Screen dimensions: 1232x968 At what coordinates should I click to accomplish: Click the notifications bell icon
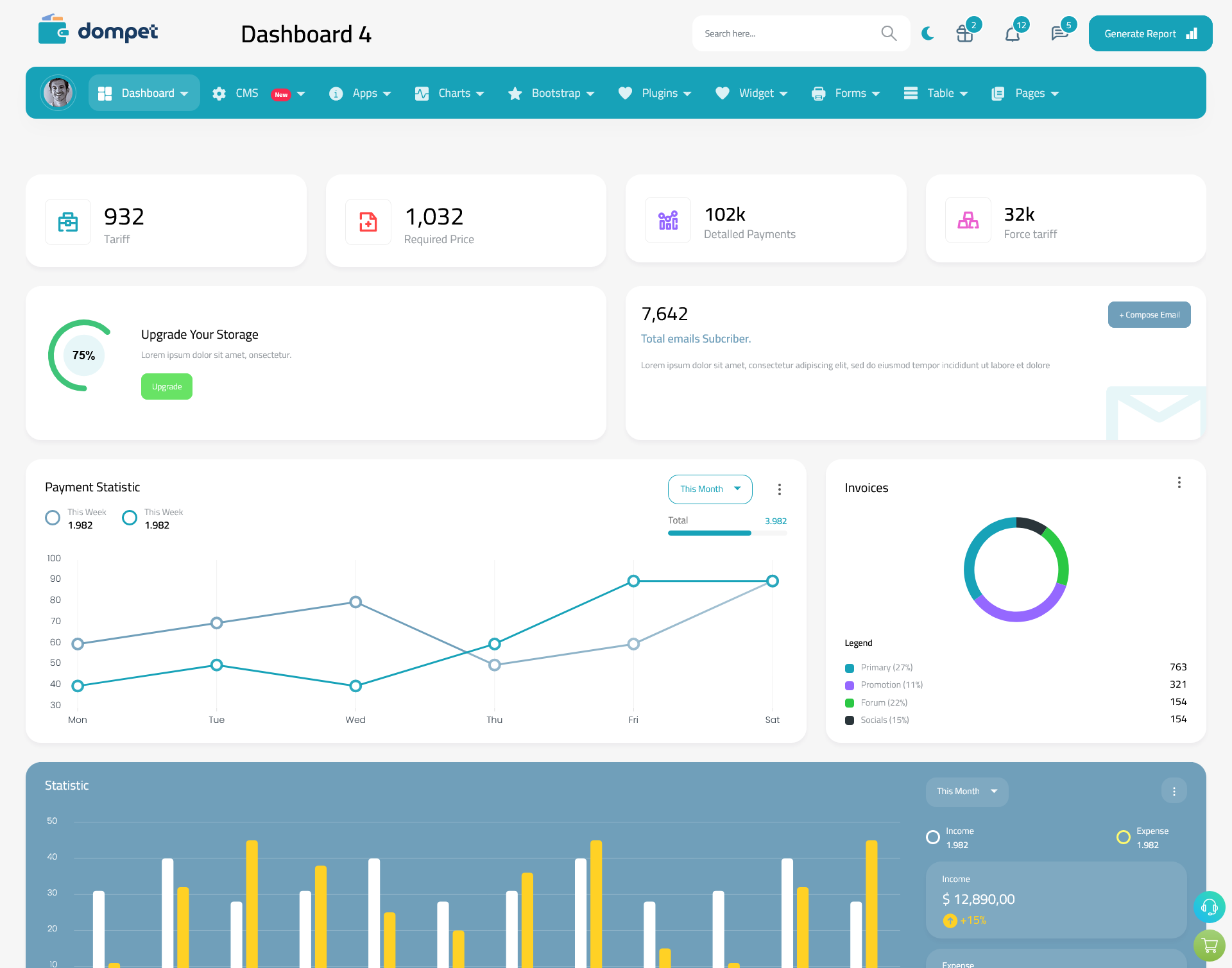(x=1012, y=33)
